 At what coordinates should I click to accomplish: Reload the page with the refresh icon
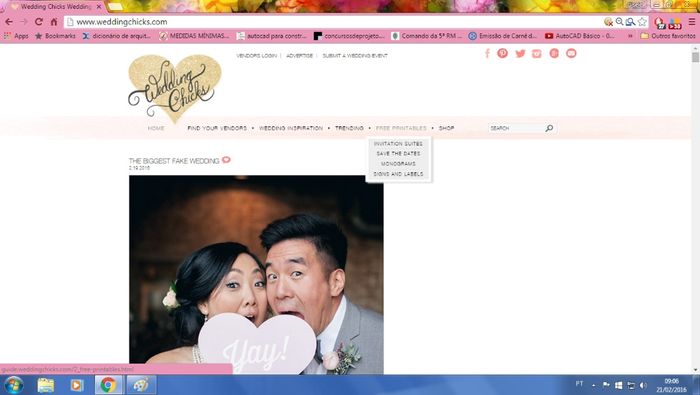click(39, 22)
